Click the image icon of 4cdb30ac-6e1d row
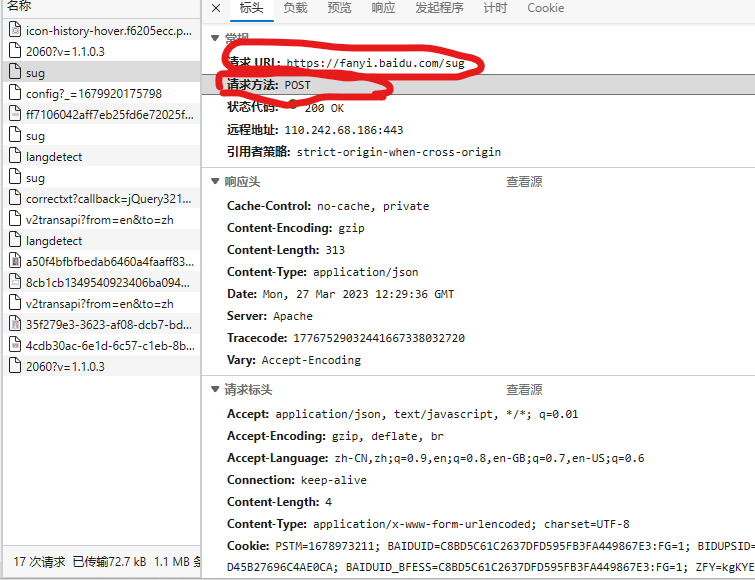The height and width of the screenshot is (580, 755). [15, 345]
